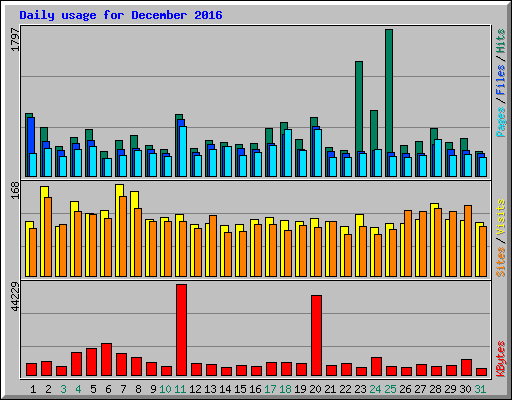
Task: Click the green weekend day label 31
Action: 480,389
